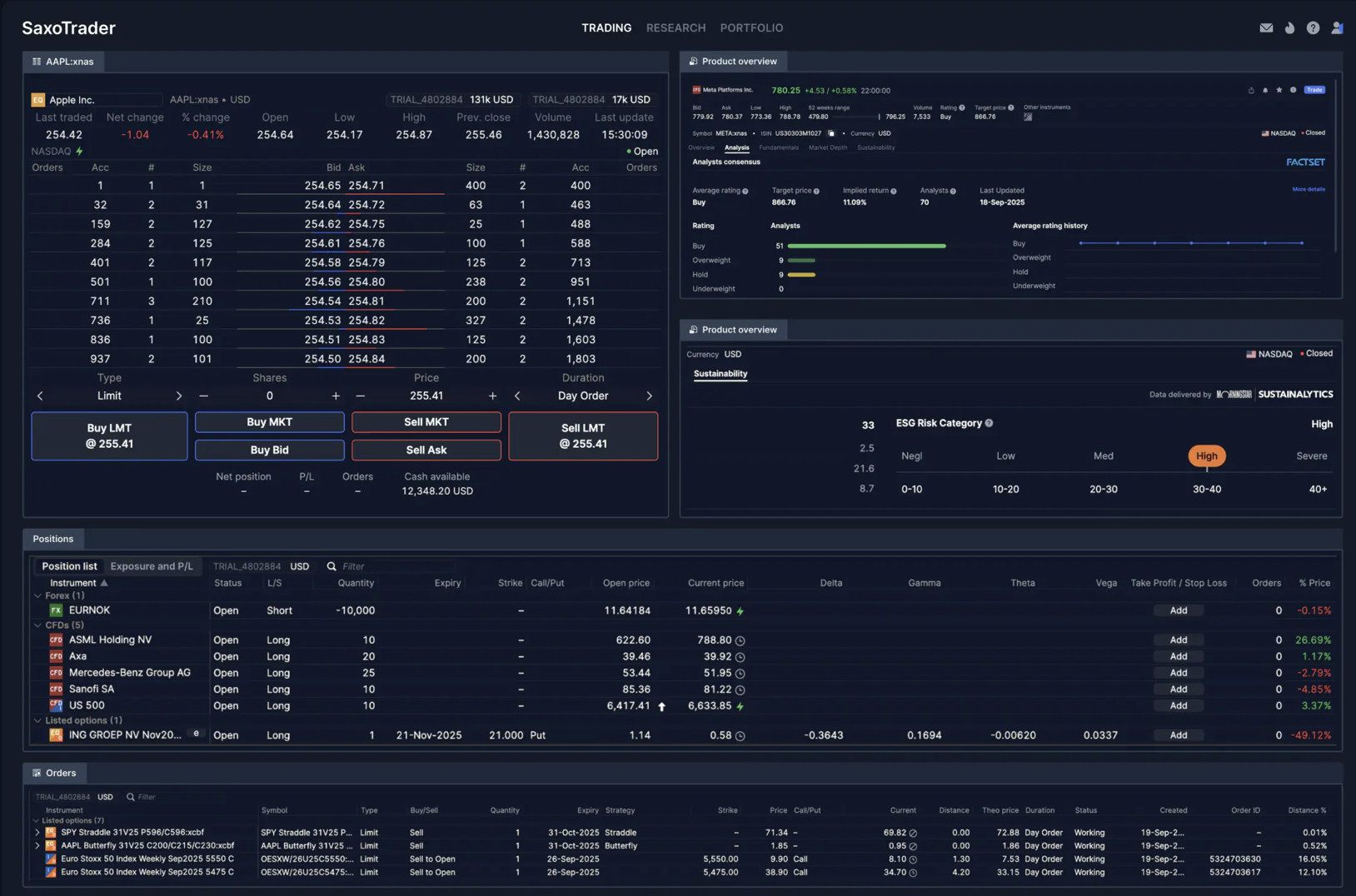Screen dimensions: 1356x896
Task: Toggle the live-price lightning next to NASDAQ
Action: (79, 151)
